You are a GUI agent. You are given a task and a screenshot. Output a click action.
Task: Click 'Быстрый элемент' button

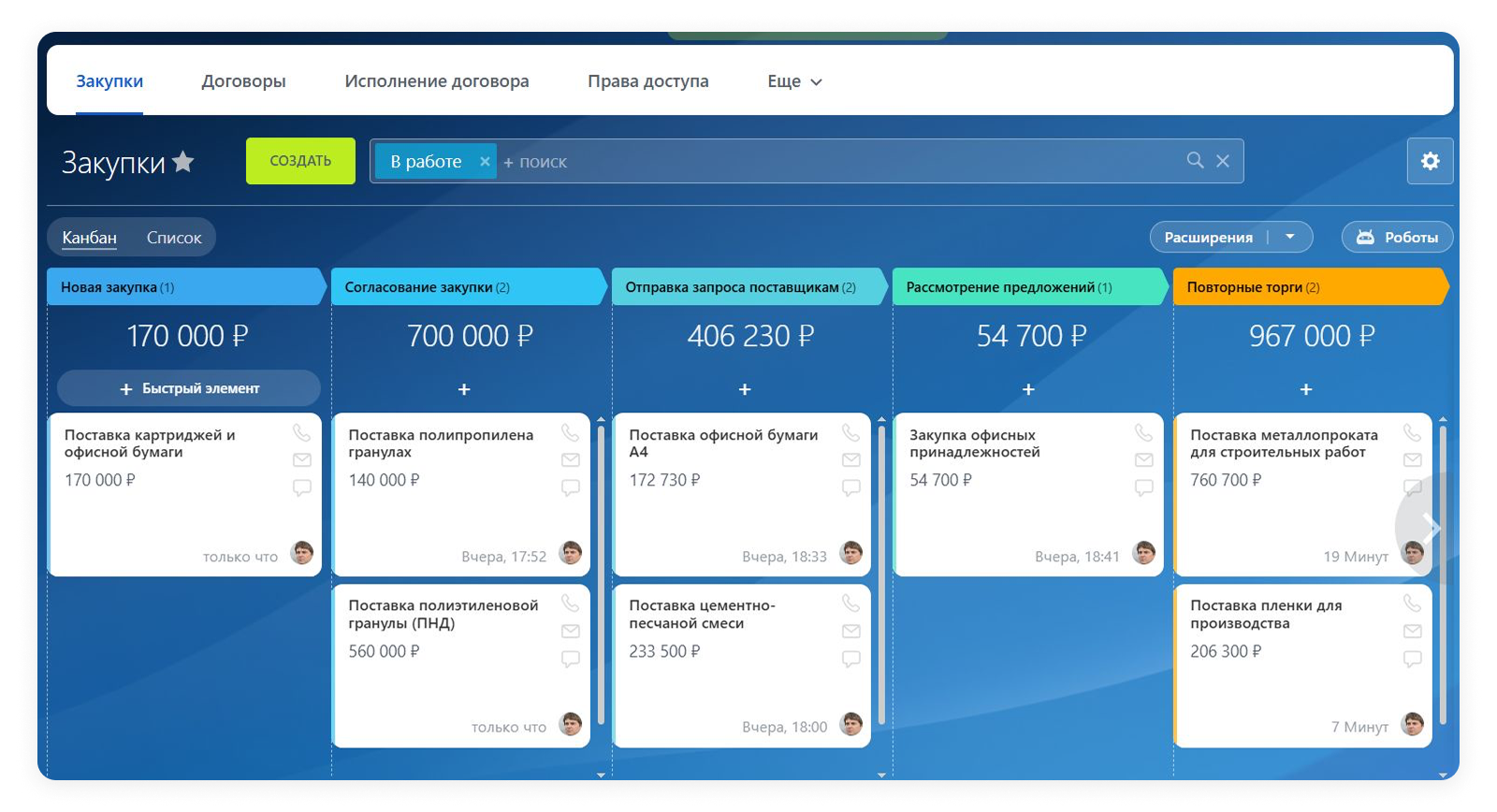[189, 388]
